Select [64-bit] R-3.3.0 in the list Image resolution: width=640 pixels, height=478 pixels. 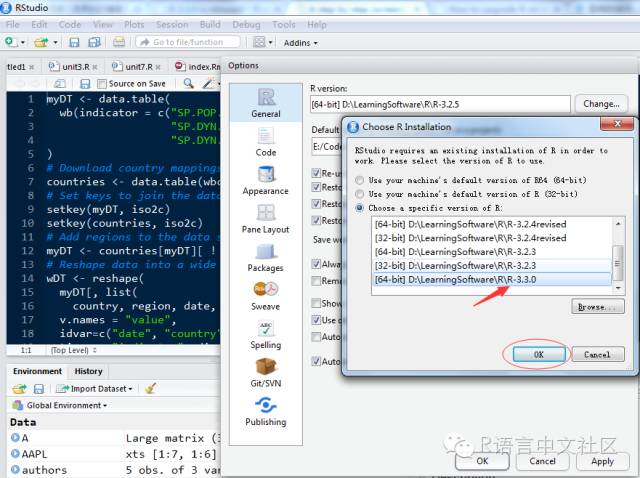tap(492, 280)
